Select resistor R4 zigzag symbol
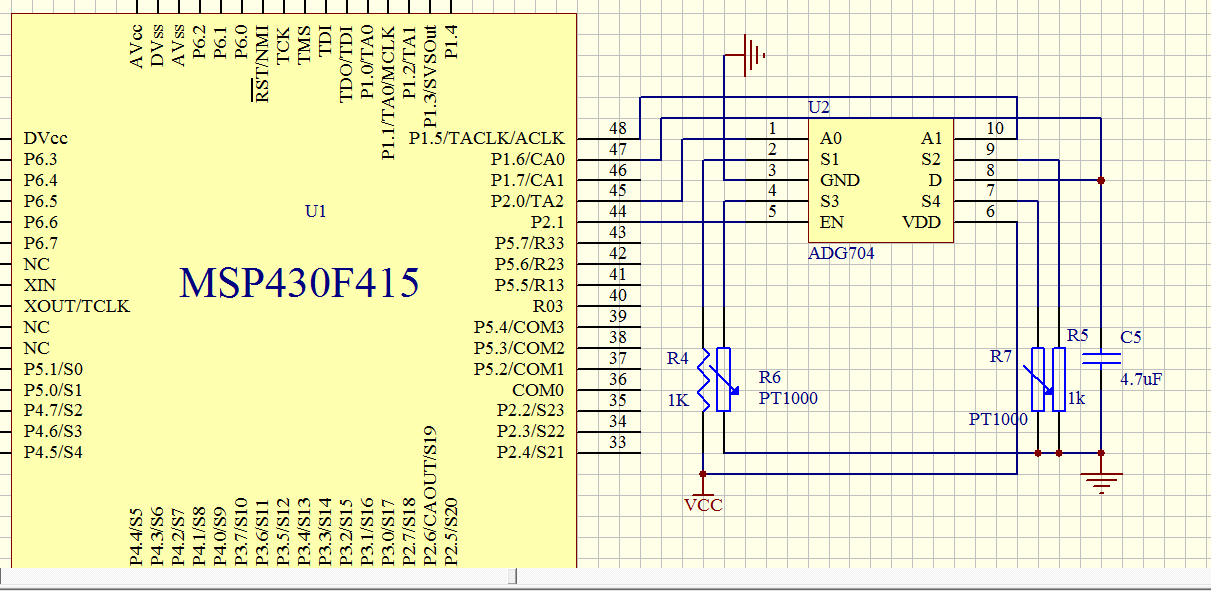This screenshot has height=591, width=1211. click(x=704, y=379)
